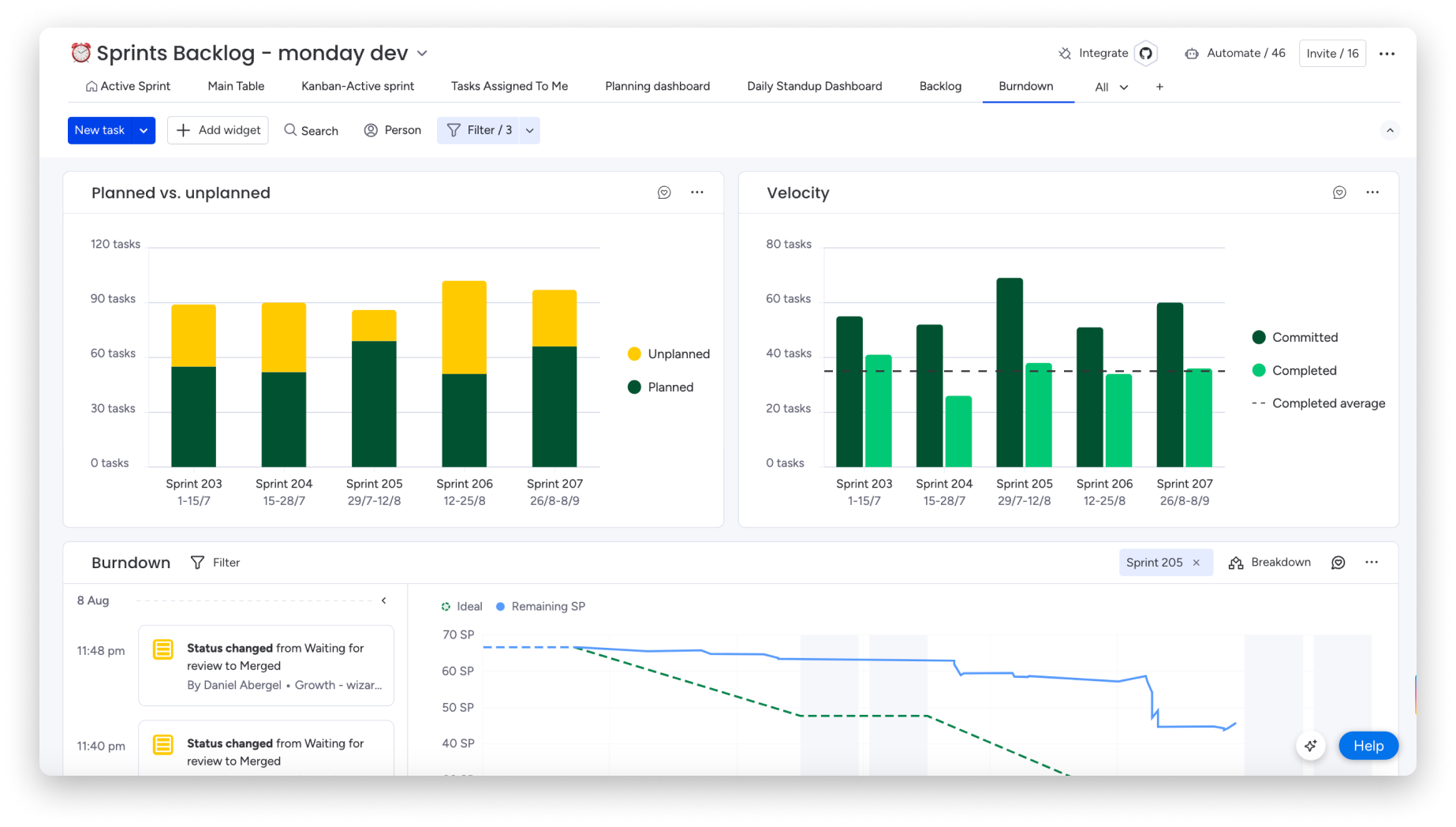Switch to the Backlog tab

click(940, 86)
